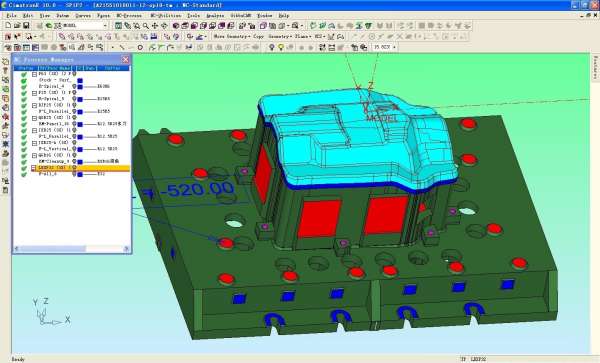This screenshot has width=600, height=363.
Task: Open the File menu
Action: [x=11, y=16]
